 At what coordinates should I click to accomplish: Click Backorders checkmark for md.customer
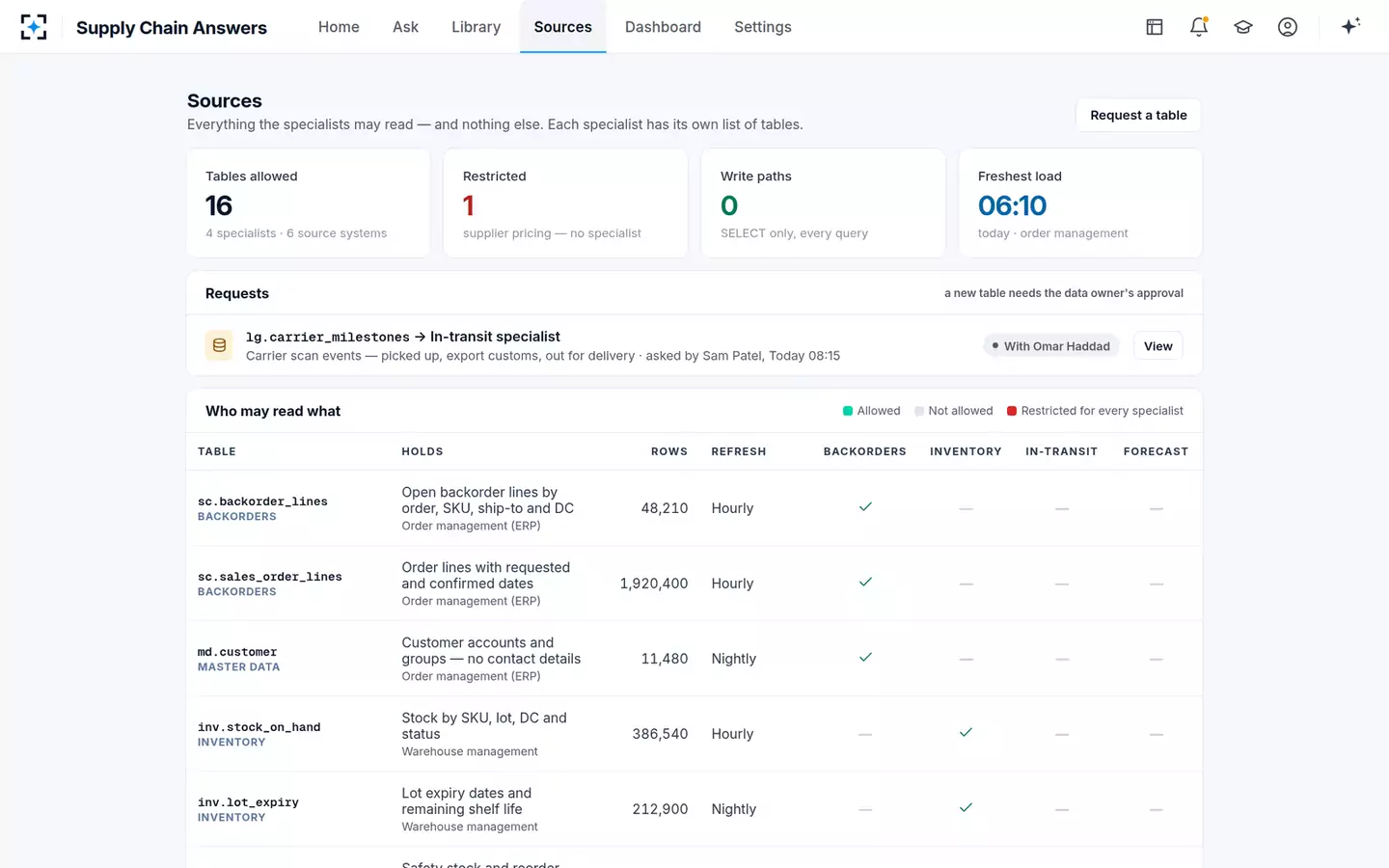click(x=865, y=657)
